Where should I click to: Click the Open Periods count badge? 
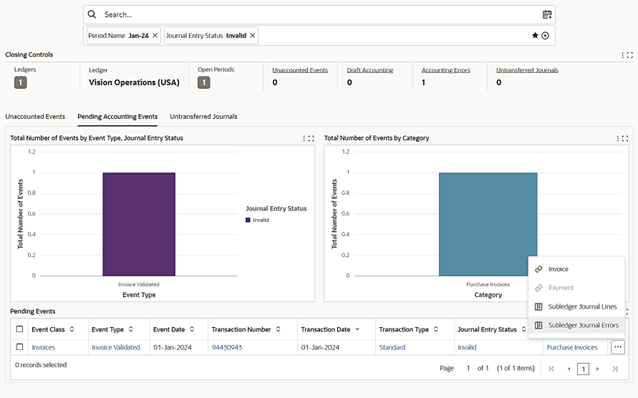point(204,83)
